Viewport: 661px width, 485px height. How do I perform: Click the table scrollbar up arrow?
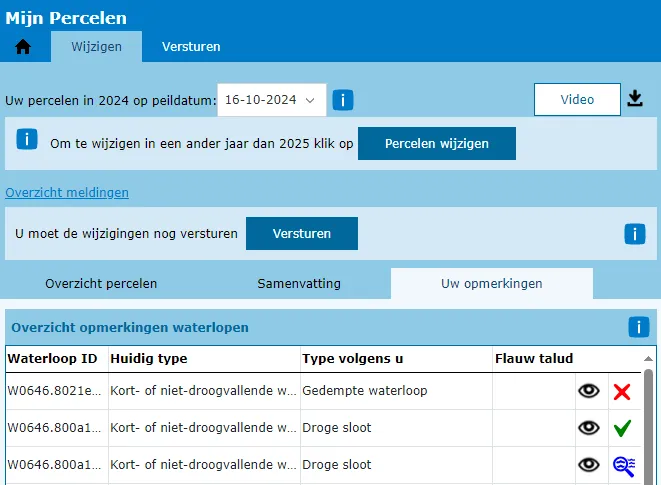pos(648,358)
